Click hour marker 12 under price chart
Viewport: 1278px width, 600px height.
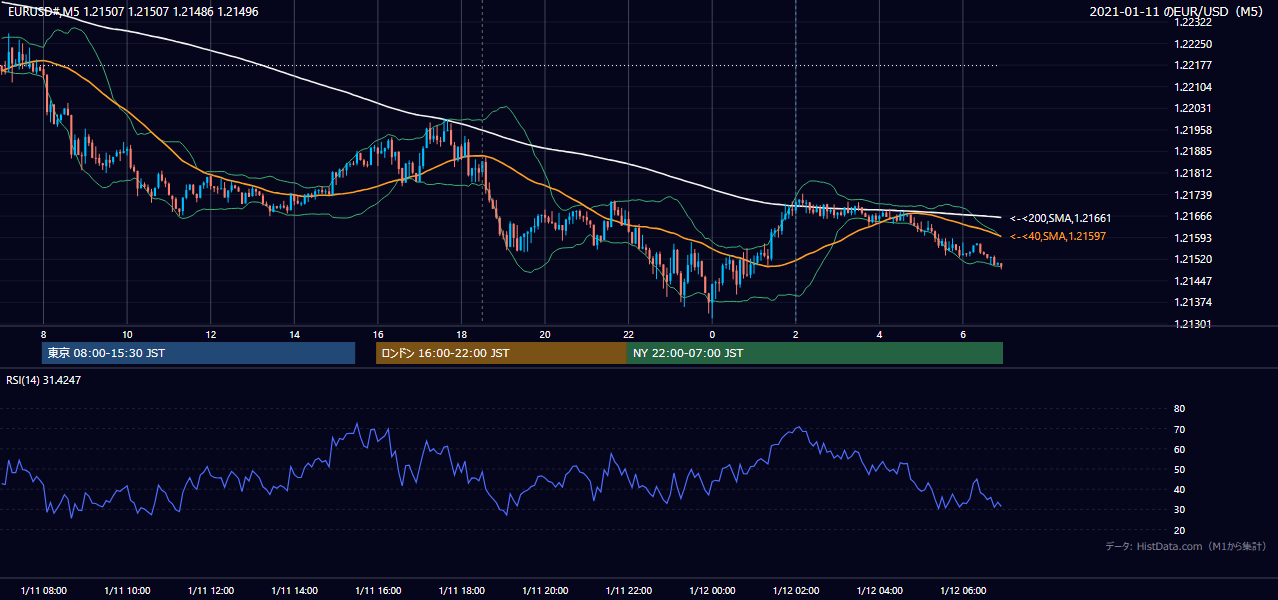210,334
